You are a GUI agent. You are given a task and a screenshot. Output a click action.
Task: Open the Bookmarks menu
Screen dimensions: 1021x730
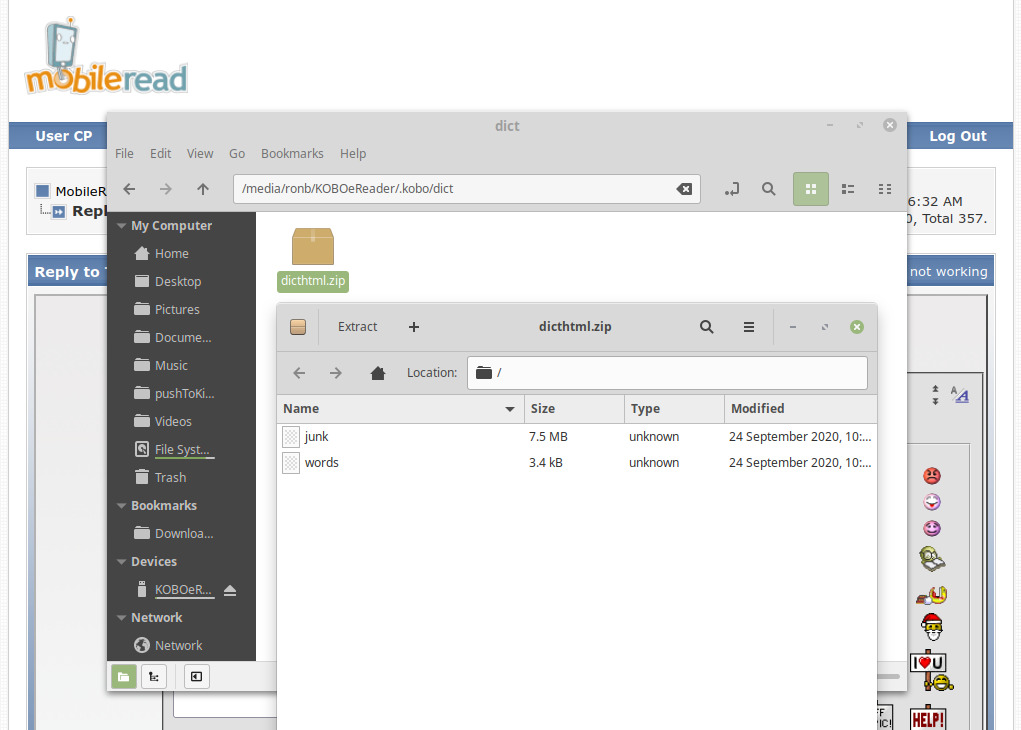pos(292,154)
